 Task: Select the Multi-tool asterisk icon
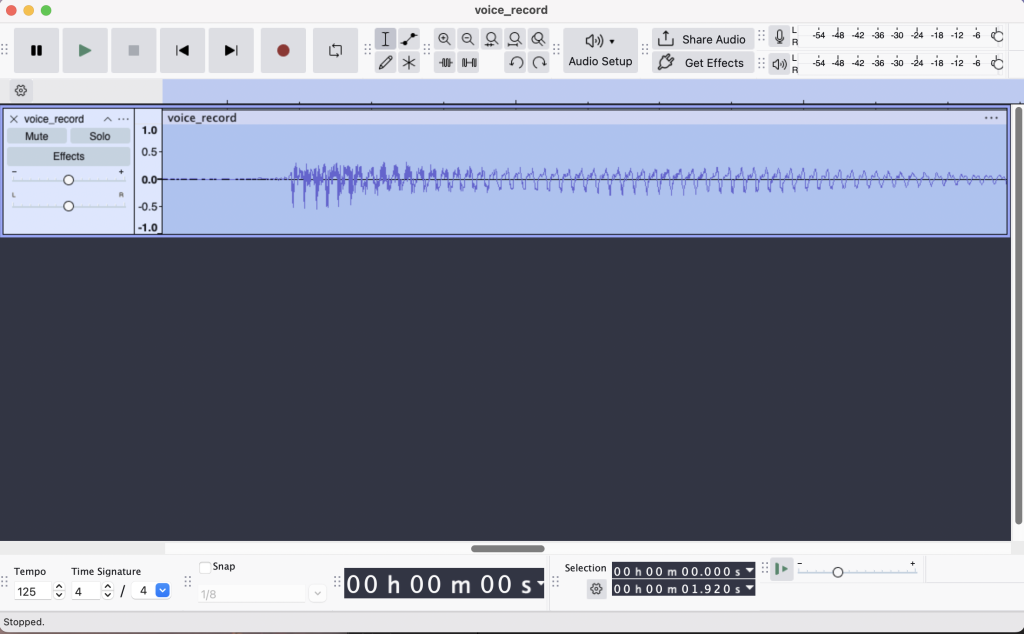(x=409, y=62)
